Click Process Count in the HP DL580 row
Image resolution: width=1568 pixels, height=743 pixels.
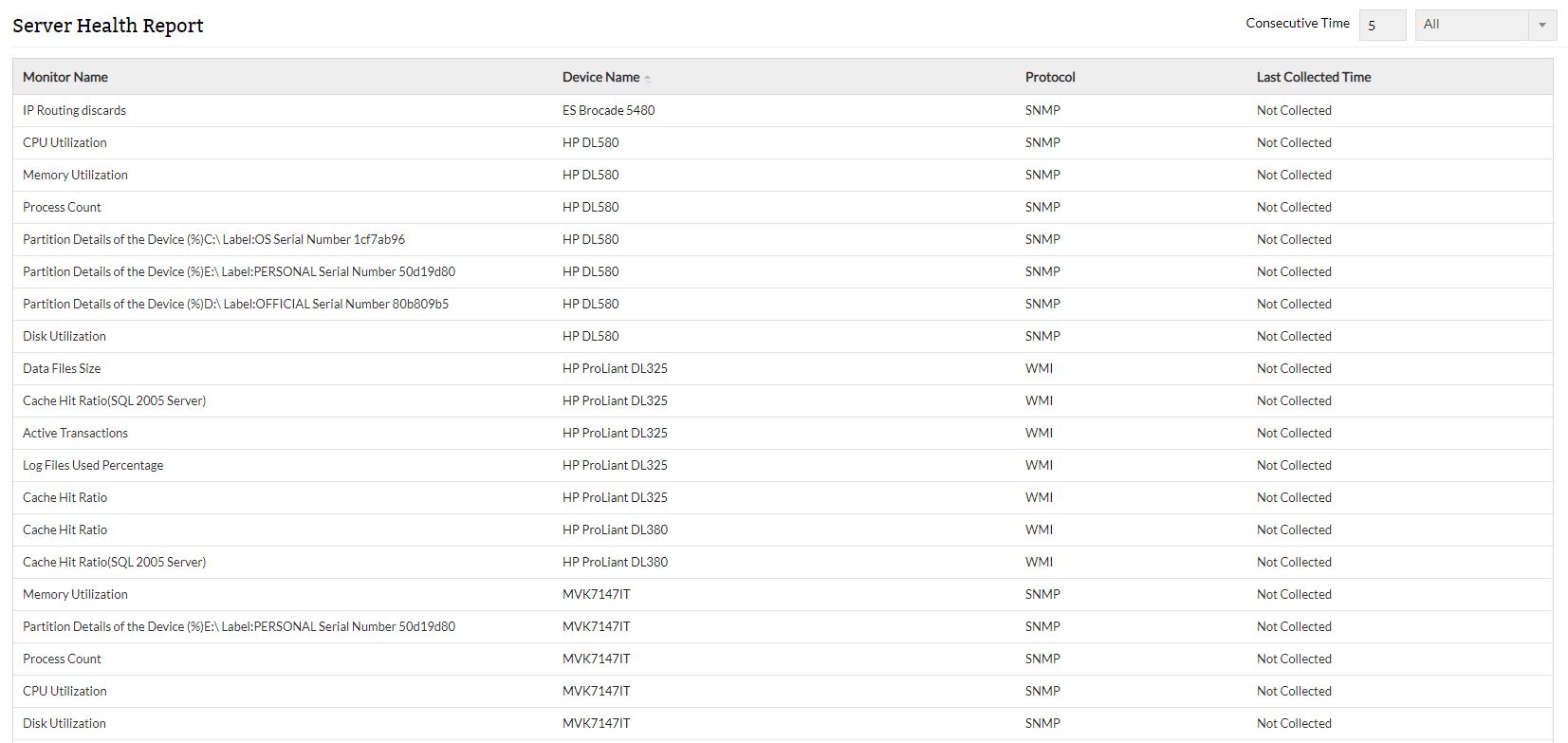coord(62,207)
